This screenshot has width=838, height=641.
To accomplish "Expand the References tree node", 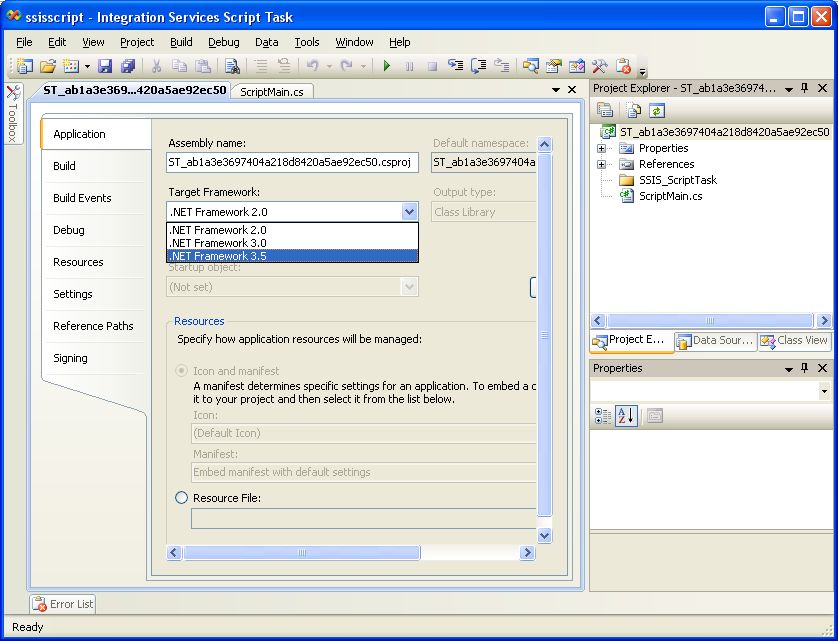I will 602,164.
